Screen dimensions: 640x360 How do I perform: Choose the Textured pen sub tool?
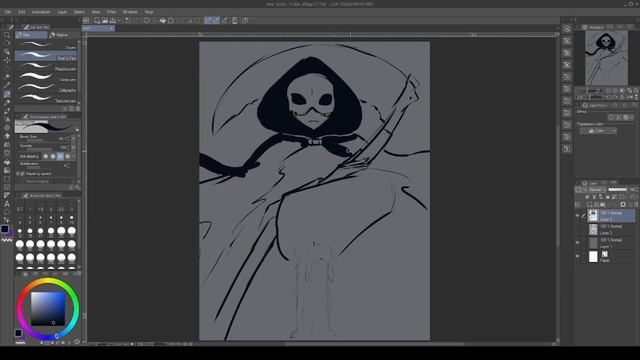46,98
